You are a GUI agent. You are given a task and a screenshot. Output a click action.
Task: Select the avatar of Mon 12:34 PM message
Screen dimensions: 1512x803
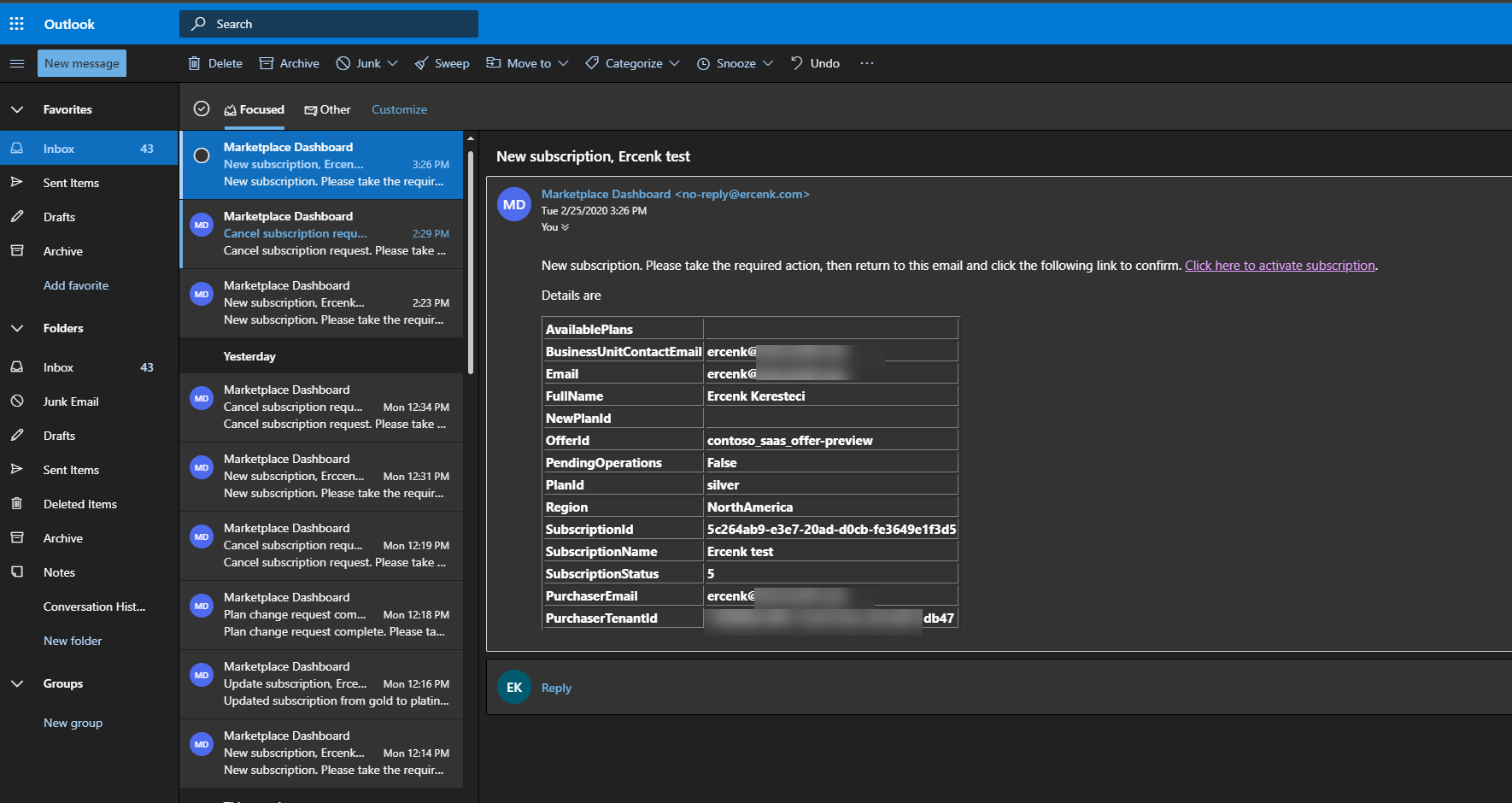[x=202, y=398]
